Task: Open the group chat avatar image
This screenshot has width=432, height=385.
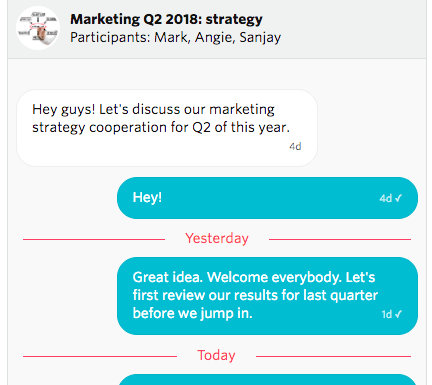Action: tap(38, 28)
